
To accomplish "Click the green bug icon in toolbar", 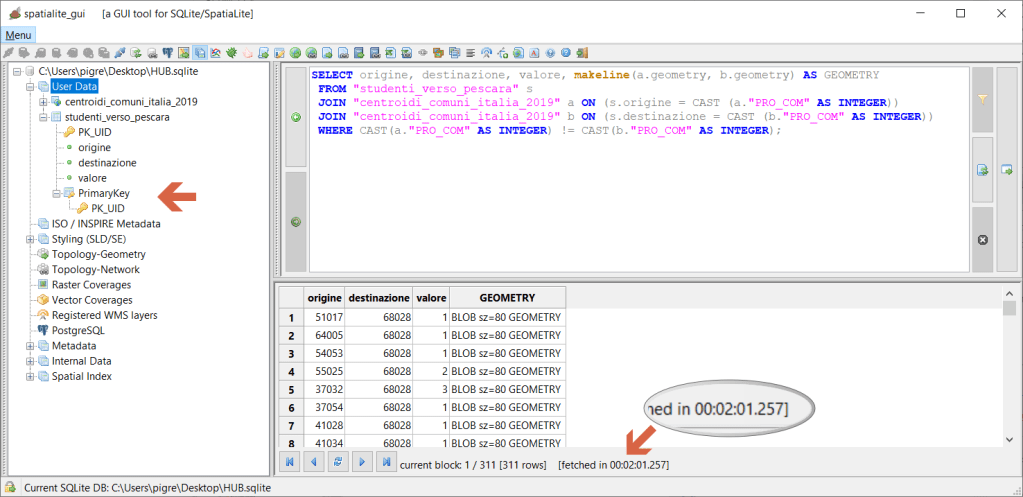I will pyautogui.click(x=231, y=52).
